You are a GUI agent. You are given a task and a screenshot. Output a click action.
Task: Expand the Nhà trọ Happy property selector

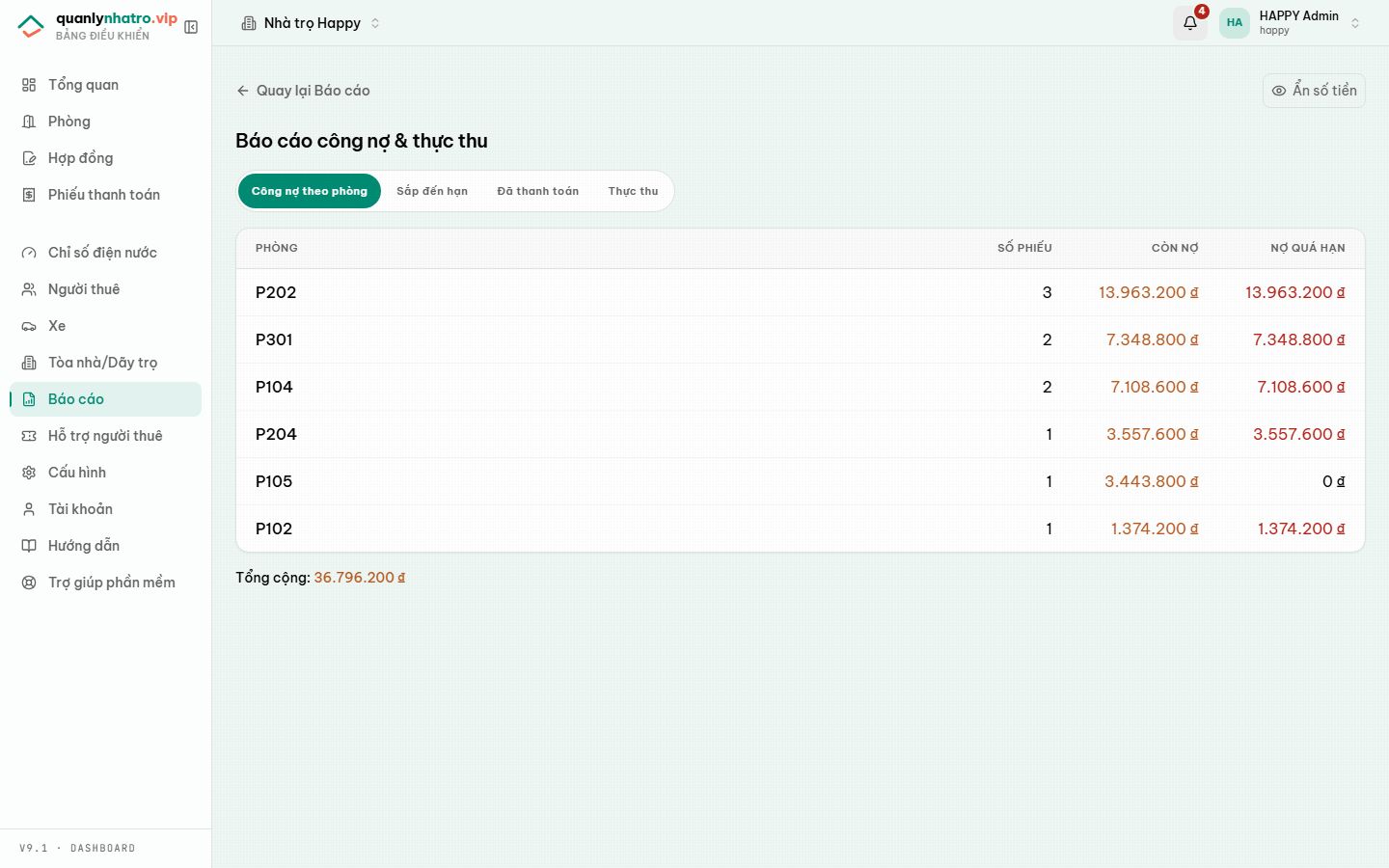tap(311, 23)
